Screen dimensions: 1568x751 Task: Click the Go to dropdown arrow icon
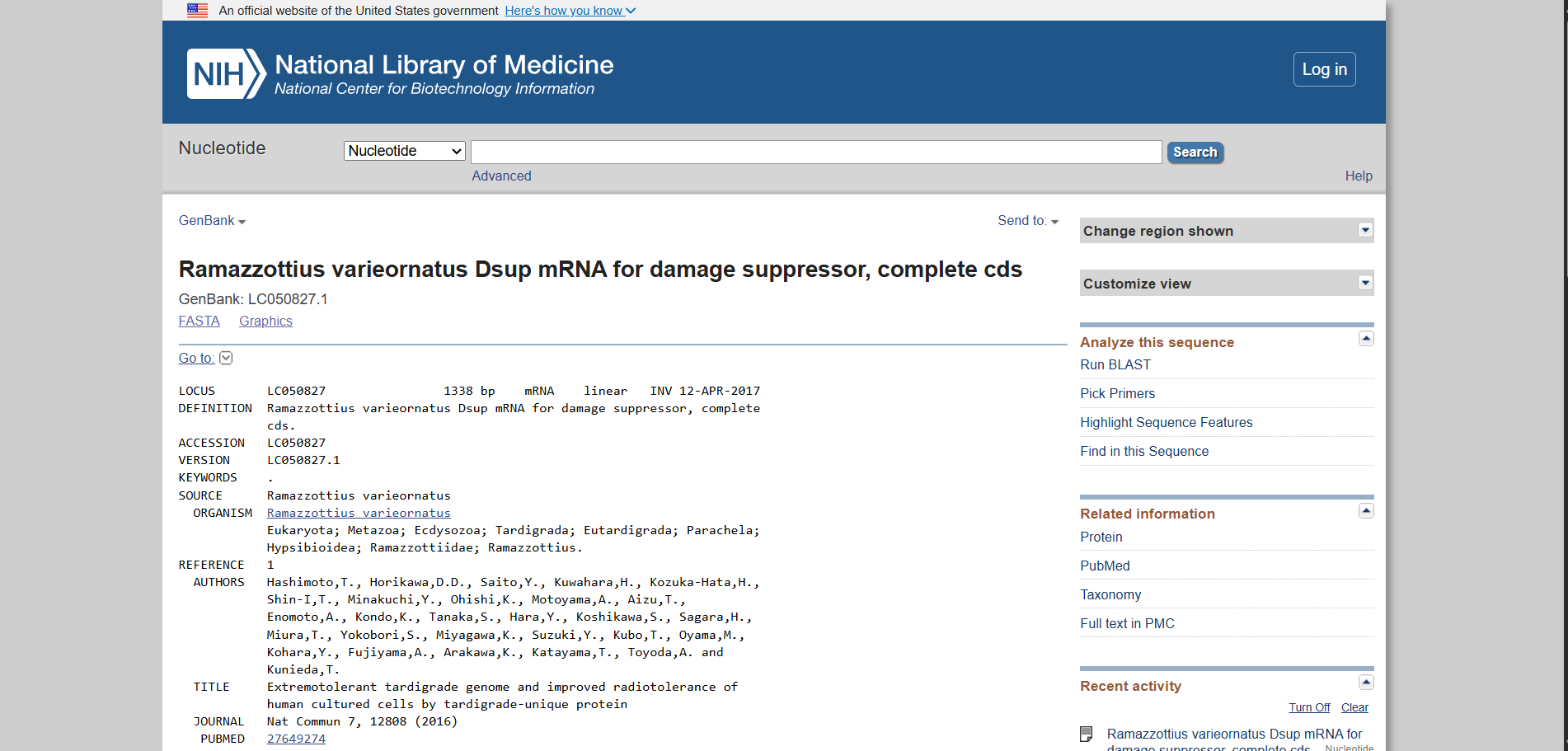[226, 358]
